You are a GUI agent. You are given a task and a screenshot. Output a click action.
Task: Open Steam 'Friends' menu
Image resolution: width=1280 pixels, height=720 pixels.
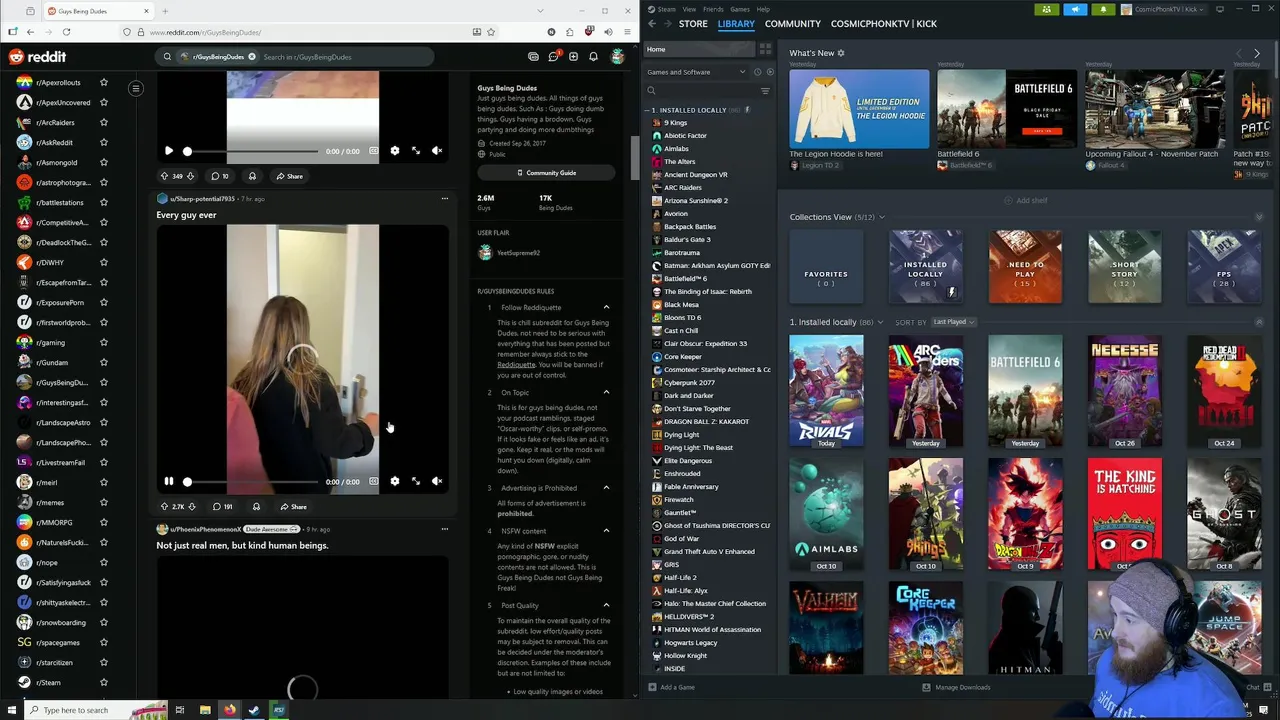point(713,9)
